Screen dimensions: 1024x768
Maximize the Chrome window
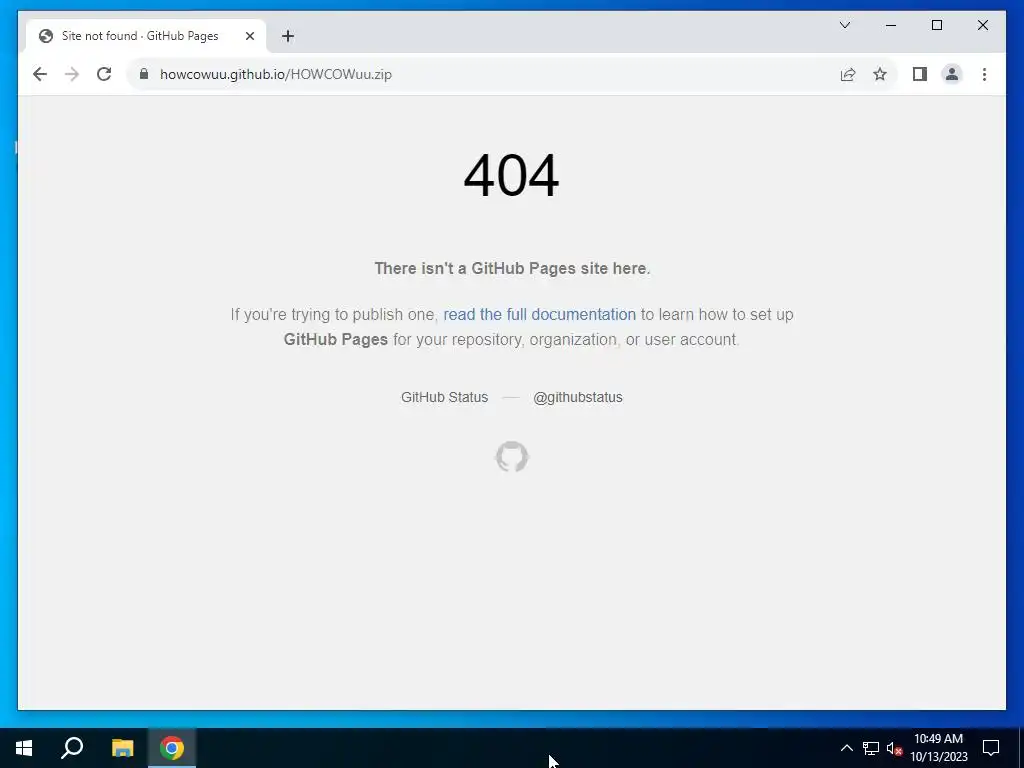click(x=936, y=25)
